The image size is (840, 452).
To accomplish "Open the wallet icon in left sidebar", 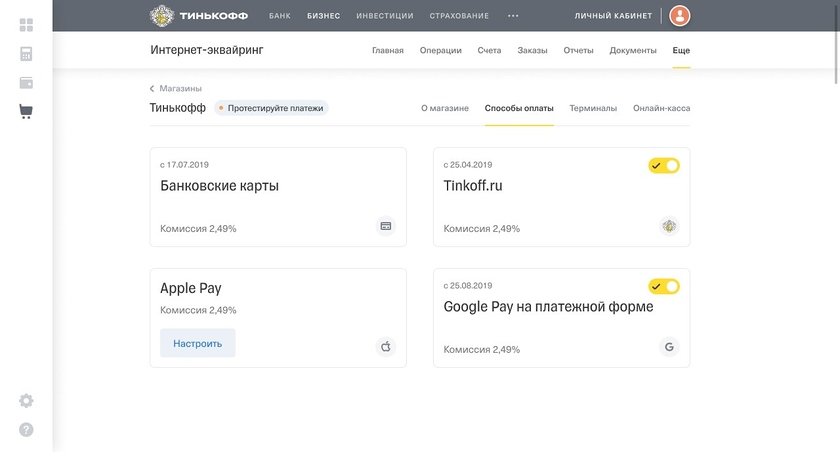I will pos(26,83).
